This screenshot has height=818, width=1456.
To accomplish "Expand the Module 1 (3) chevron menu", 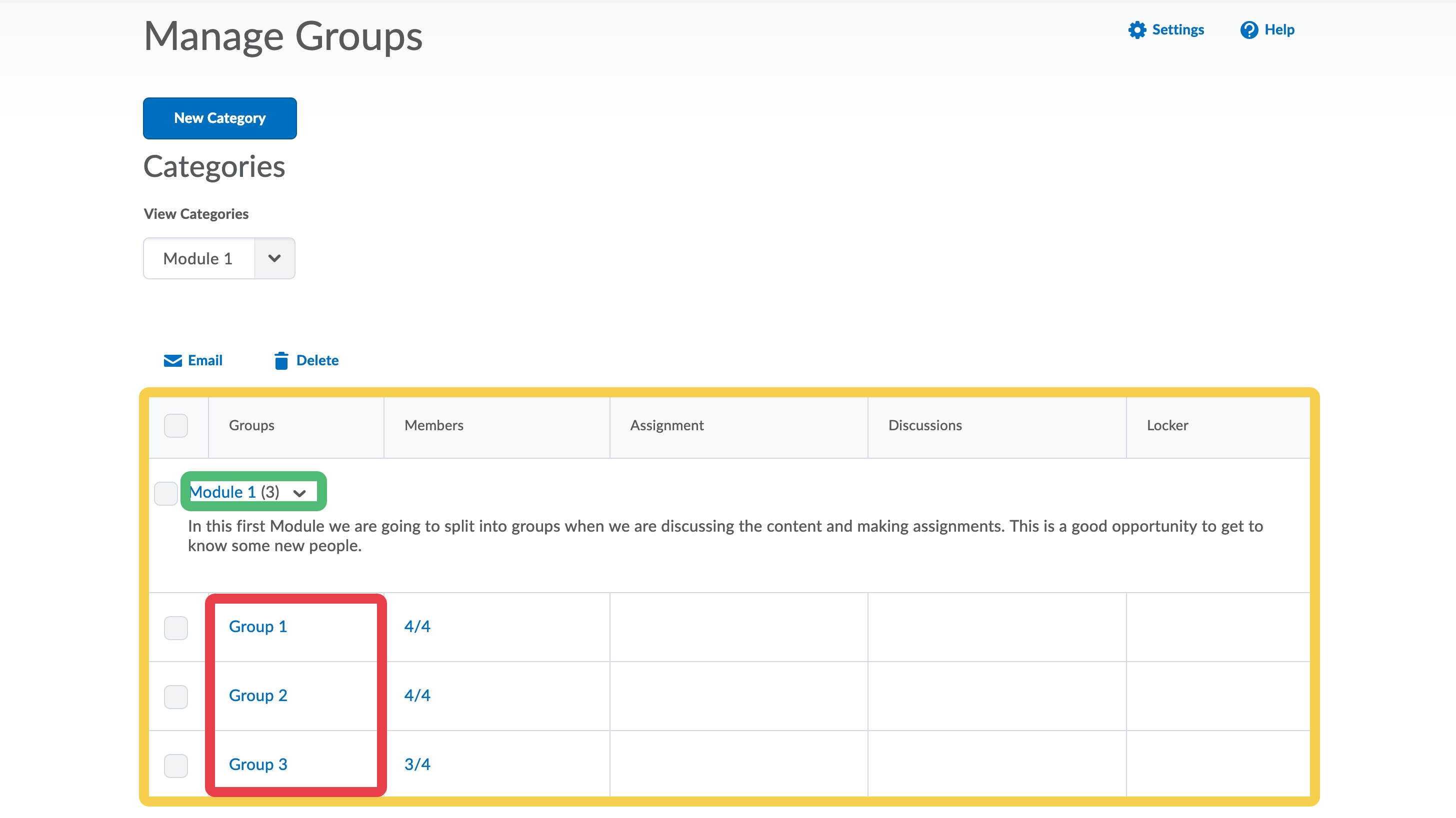I will click(x=299, y=493).
